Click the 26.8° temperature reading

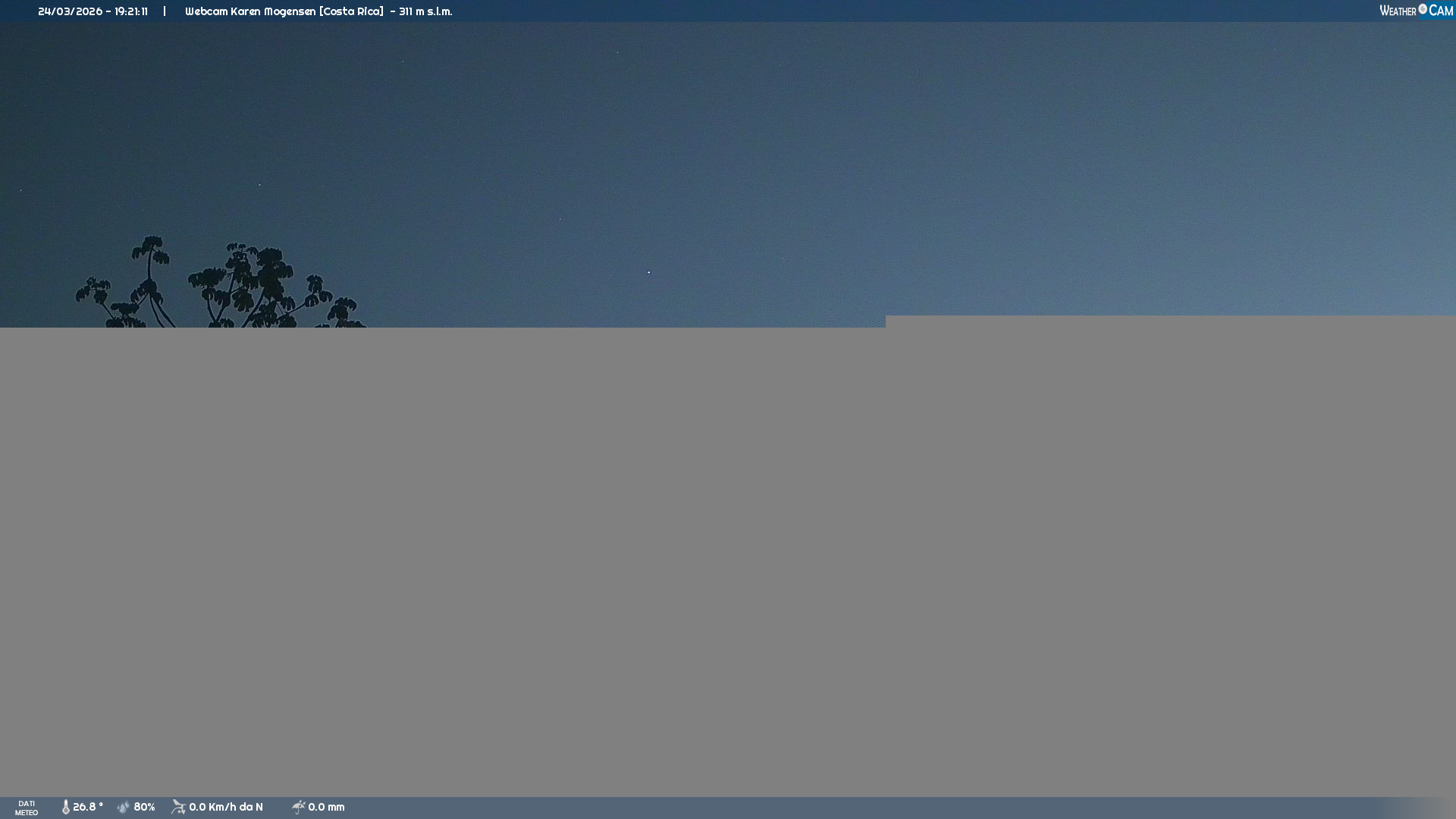pyautogui.click(x=88, y=807)
